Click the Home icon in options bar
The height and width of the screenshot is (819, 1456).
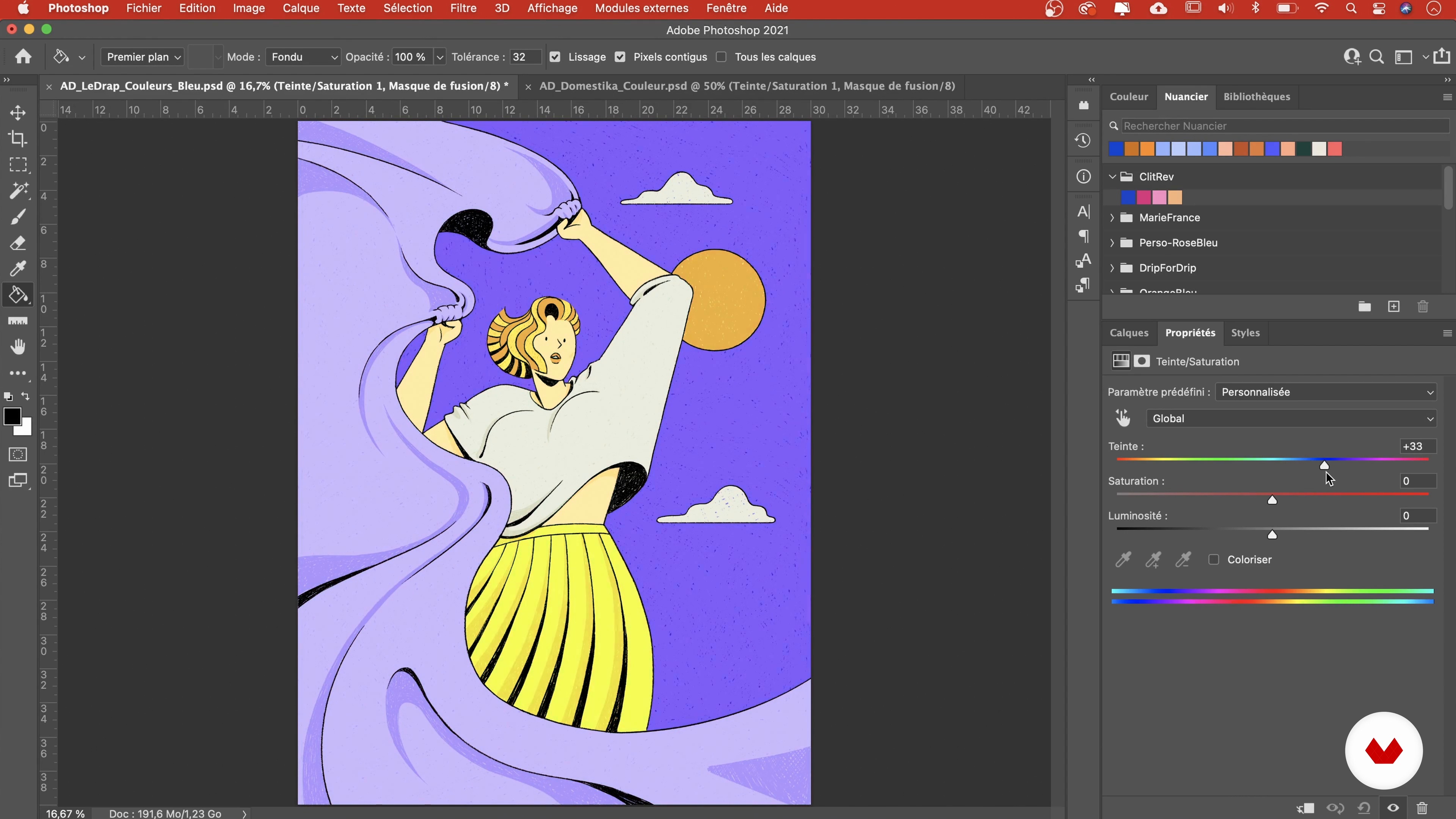[23, 56]
